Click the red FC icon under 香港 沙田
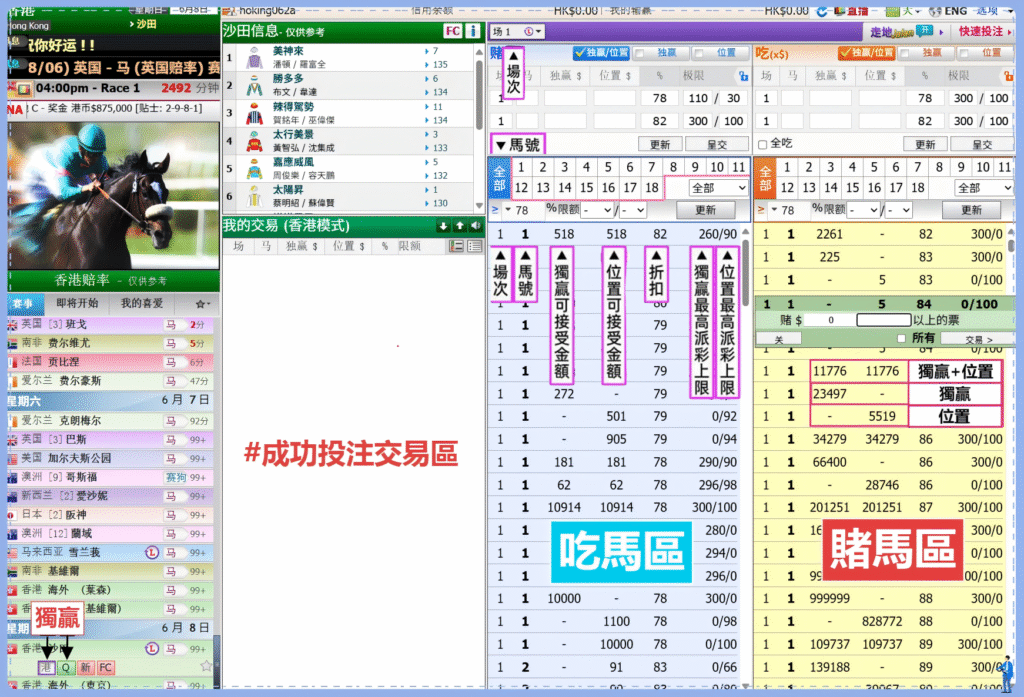This screenshot has height=697, width=1024. coord(106,668)
